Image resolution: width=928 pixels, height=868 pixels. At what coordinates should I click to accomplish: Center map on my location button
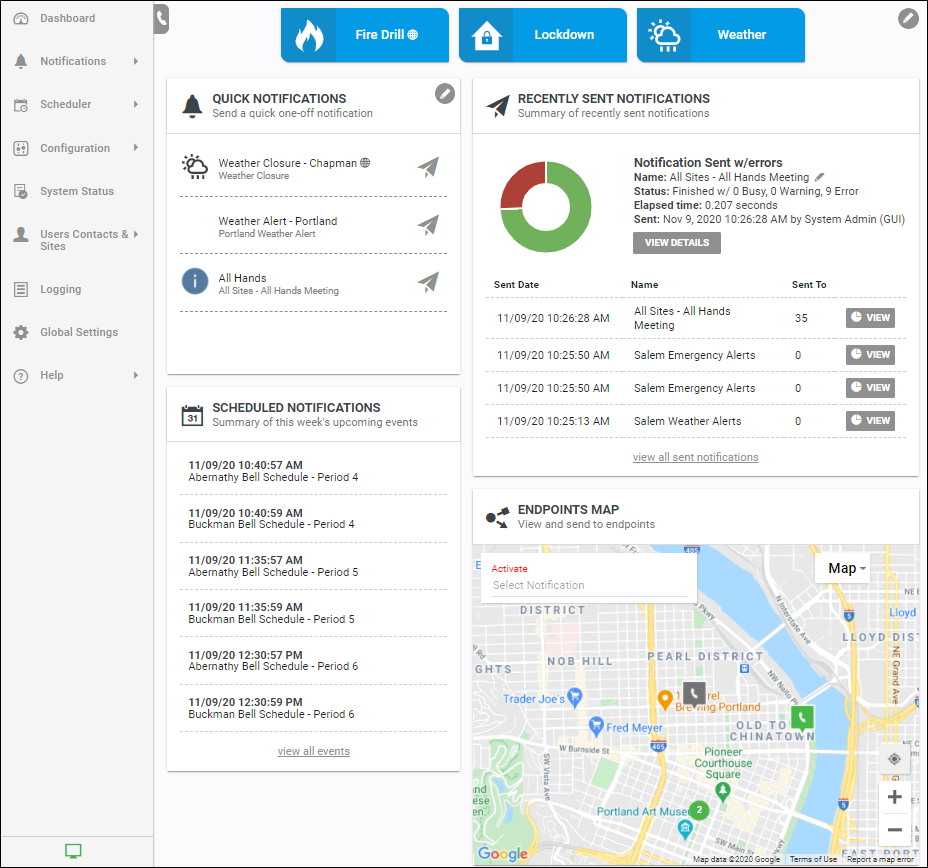click(894, 759)
